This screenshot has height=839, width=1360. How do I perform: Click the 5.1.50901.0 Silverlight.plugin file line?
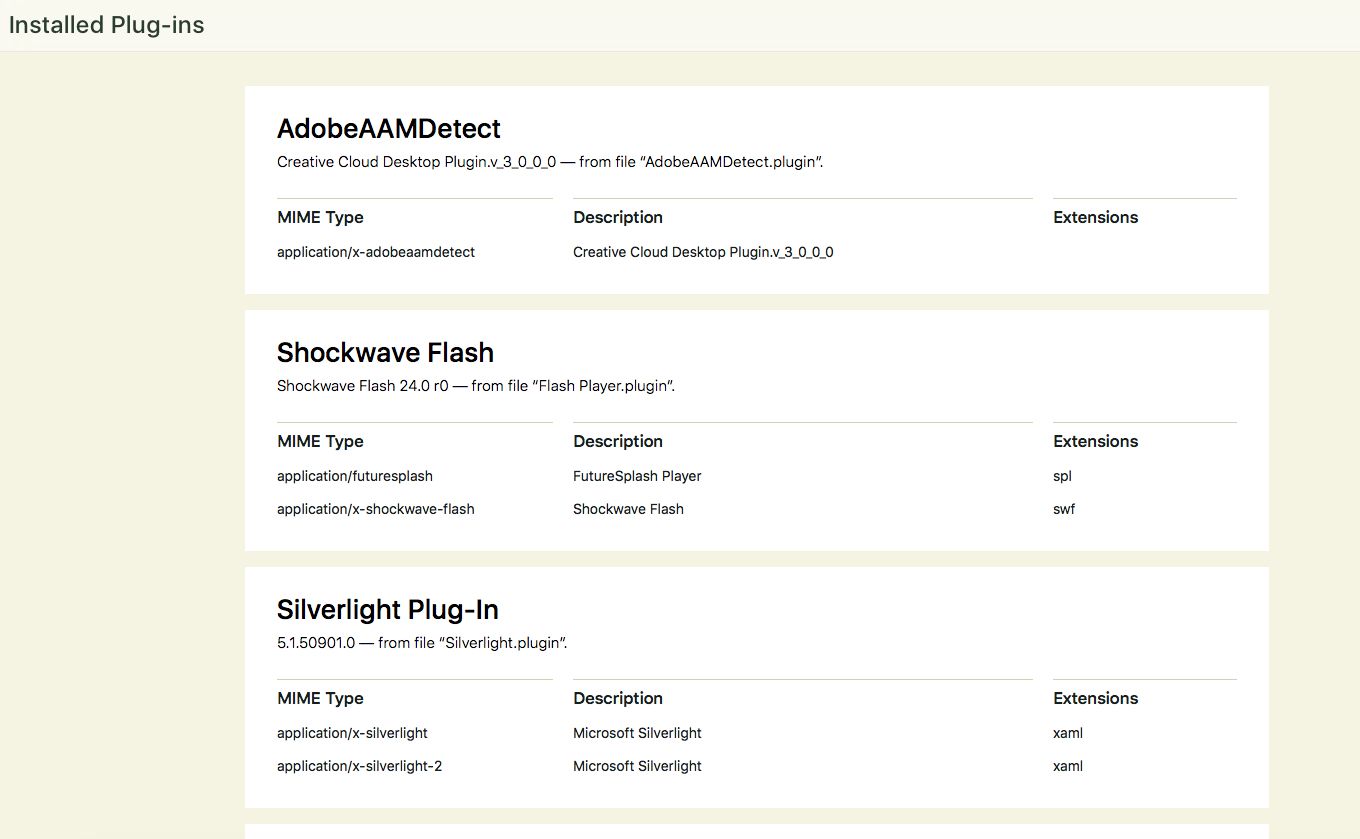(422, 643)
